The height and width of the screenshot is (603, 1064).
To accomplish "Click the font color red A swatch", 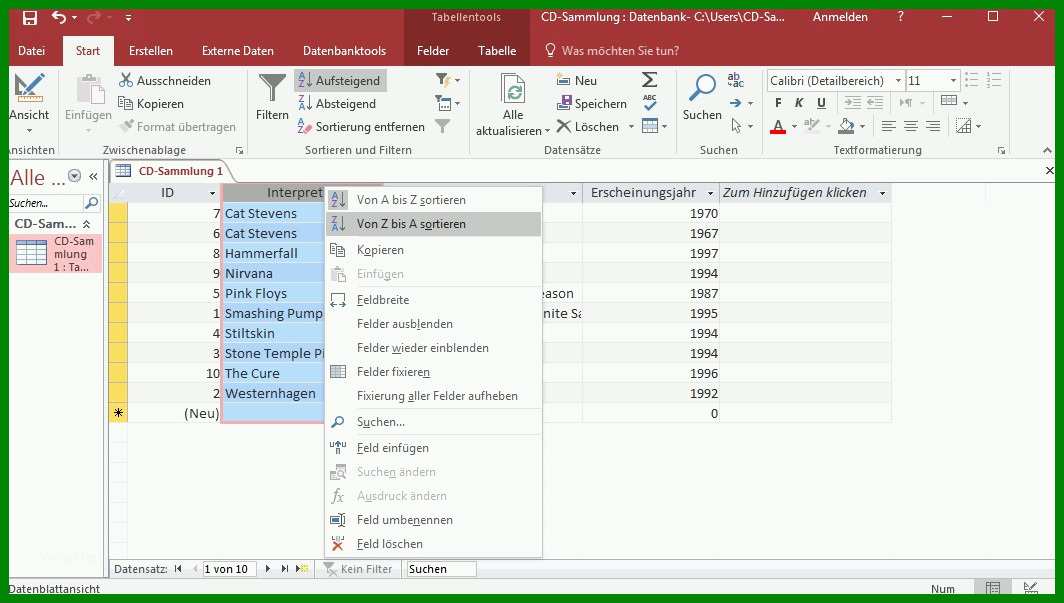I will [778, 127].
